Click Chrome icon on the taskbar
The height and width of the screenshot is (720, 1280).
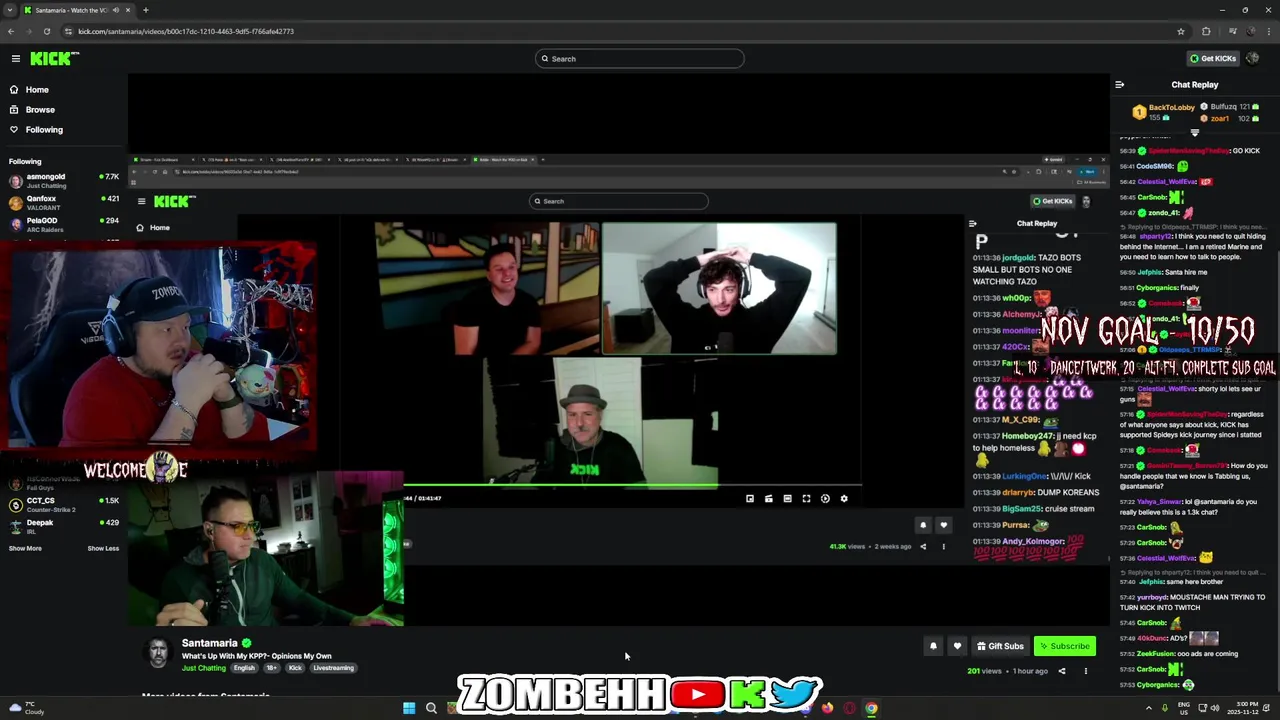[871, 708]
